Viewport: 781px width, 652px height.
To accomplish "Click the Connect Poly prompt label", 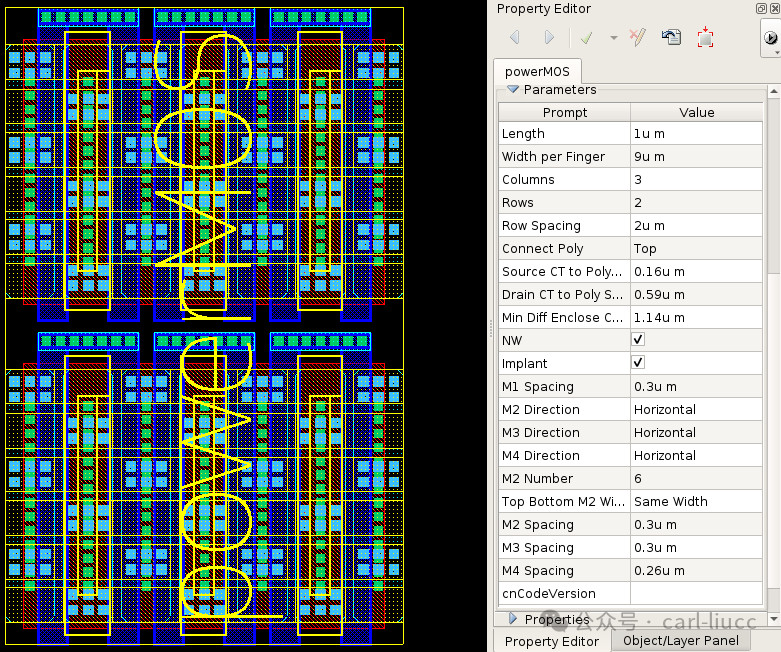I will (x=542, y=249).
